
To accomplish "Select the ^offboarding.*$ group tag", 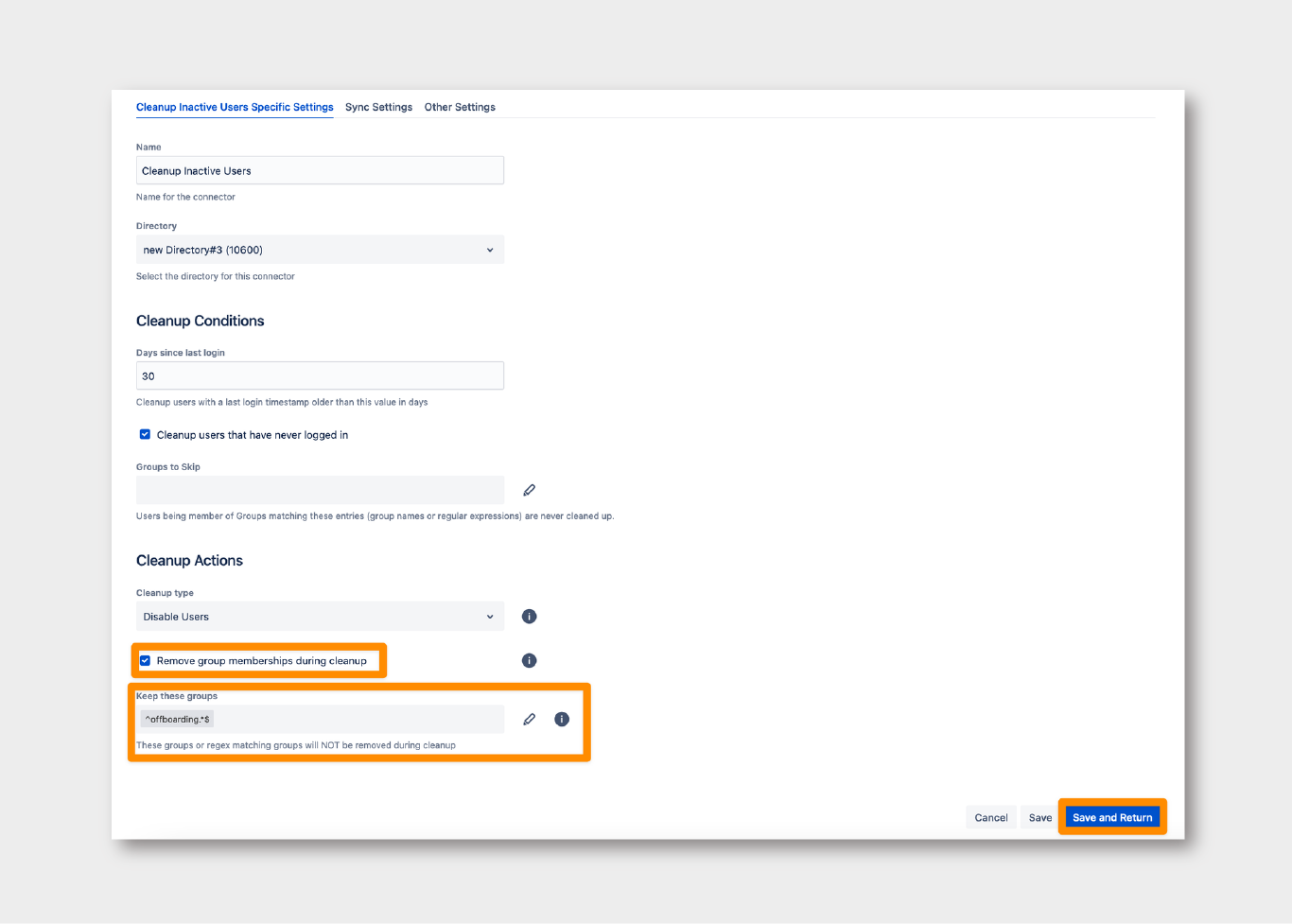I will pos(178,720).
